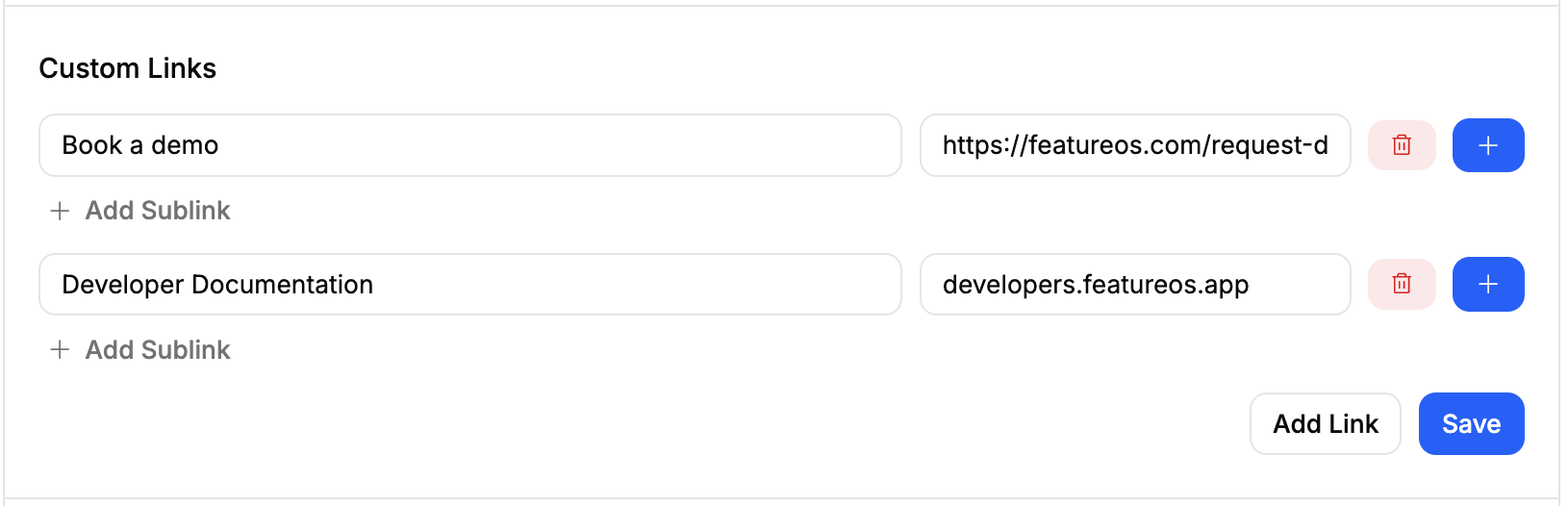1568x506 pixels.
Task: Edit the developers.featureos.app URL field
Action: pos(1135,284)
